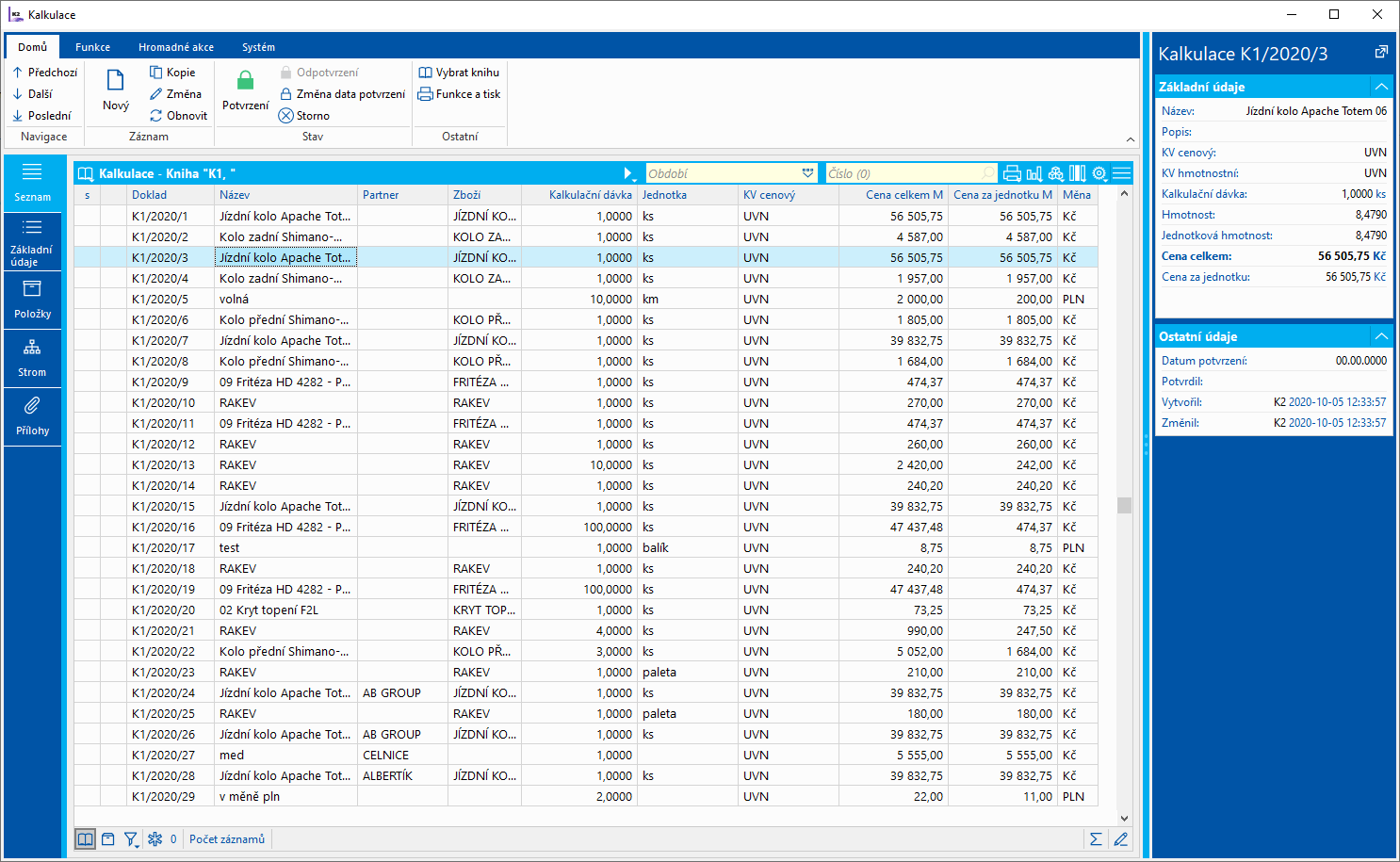Viewport: 1400px width, 862px height.
Task: Click the printer icon in table header
Action: [1012, 173]
